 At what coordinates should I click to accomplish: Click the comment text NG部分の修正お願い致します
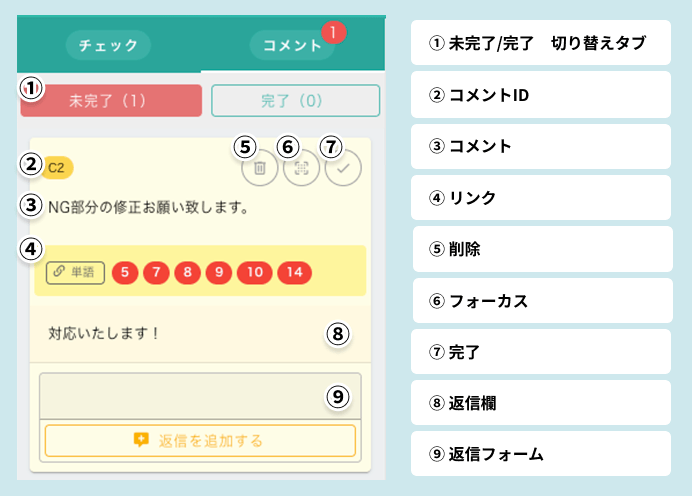click(148, 208)
